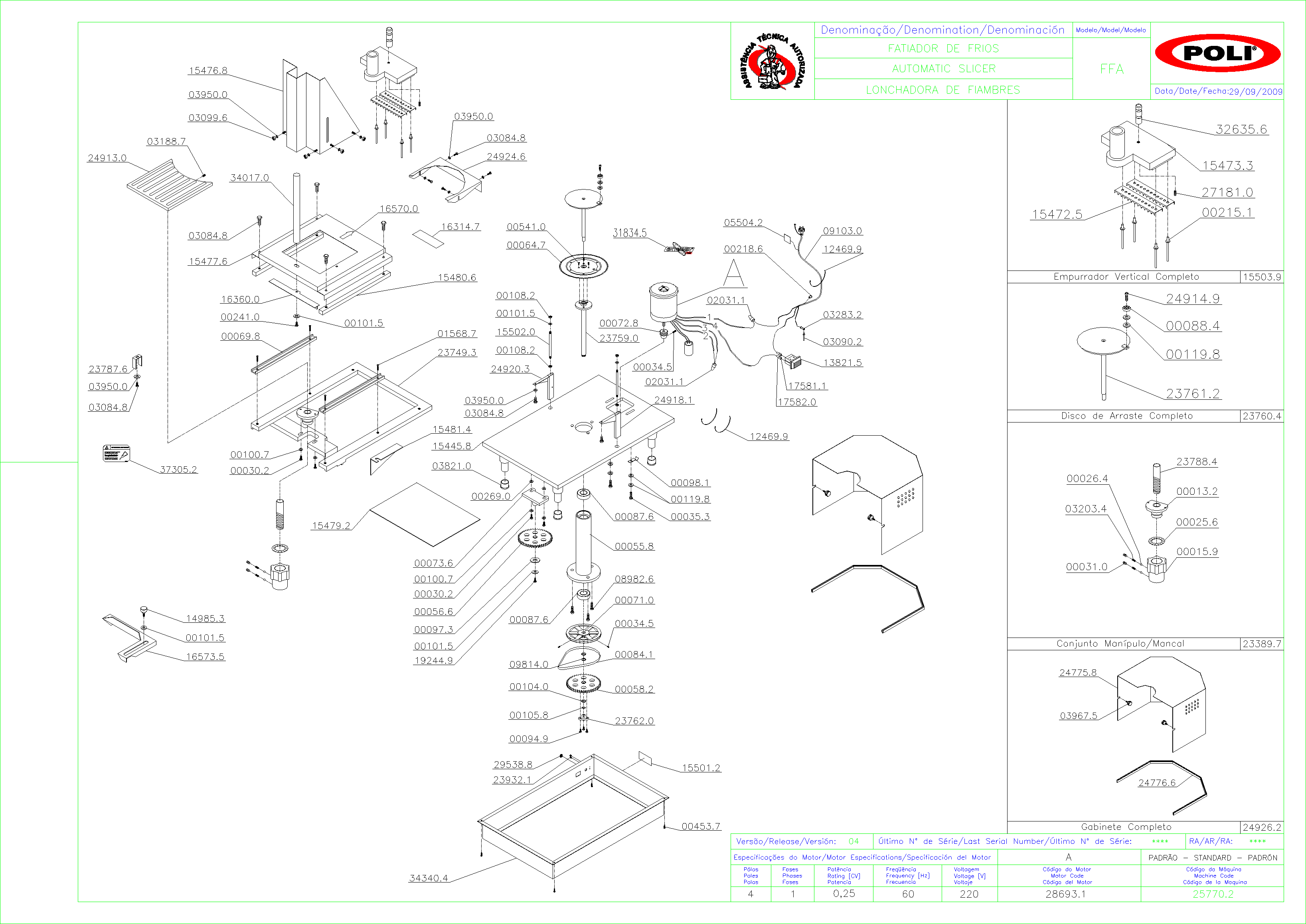Screen dimensions: 1306x924
Task: Select part label 23787.6
Action: tap(108, 369)
